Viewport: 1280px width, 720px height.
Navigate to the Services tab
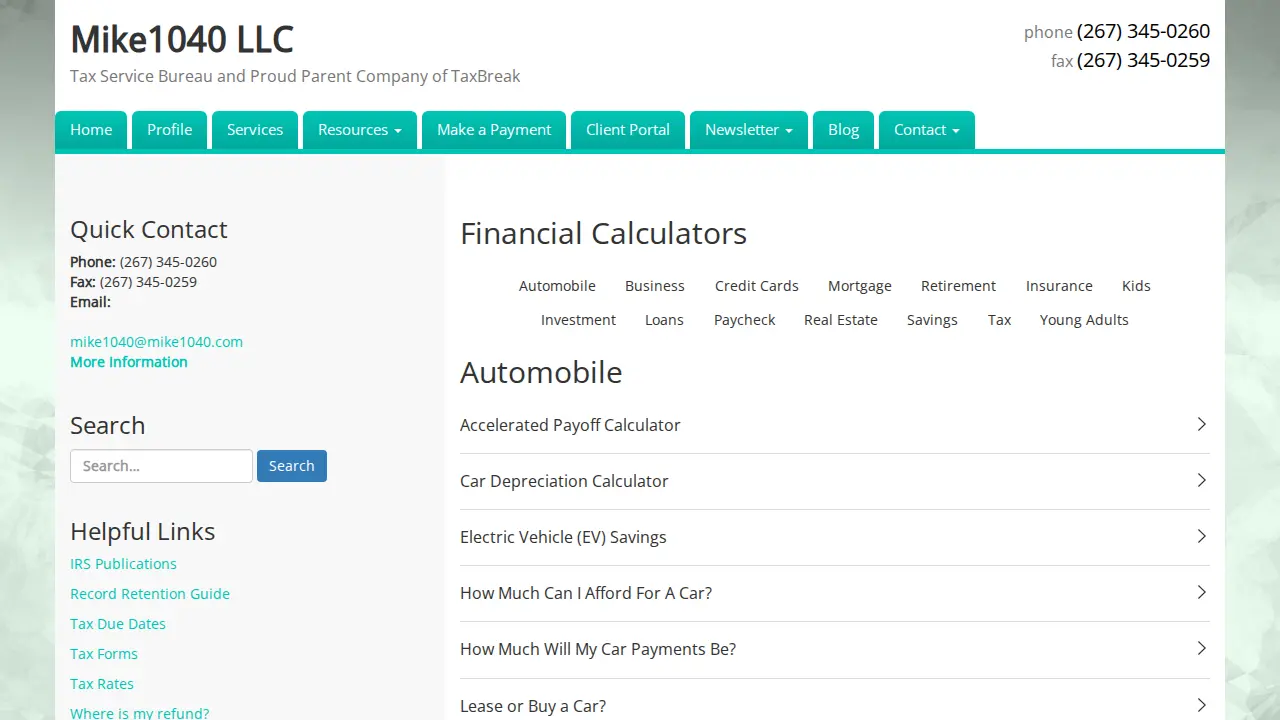(255, 130)
